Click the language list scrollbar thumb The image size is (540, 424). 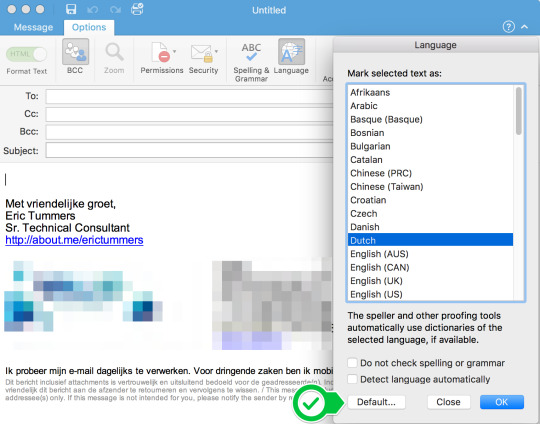[519, 111]
